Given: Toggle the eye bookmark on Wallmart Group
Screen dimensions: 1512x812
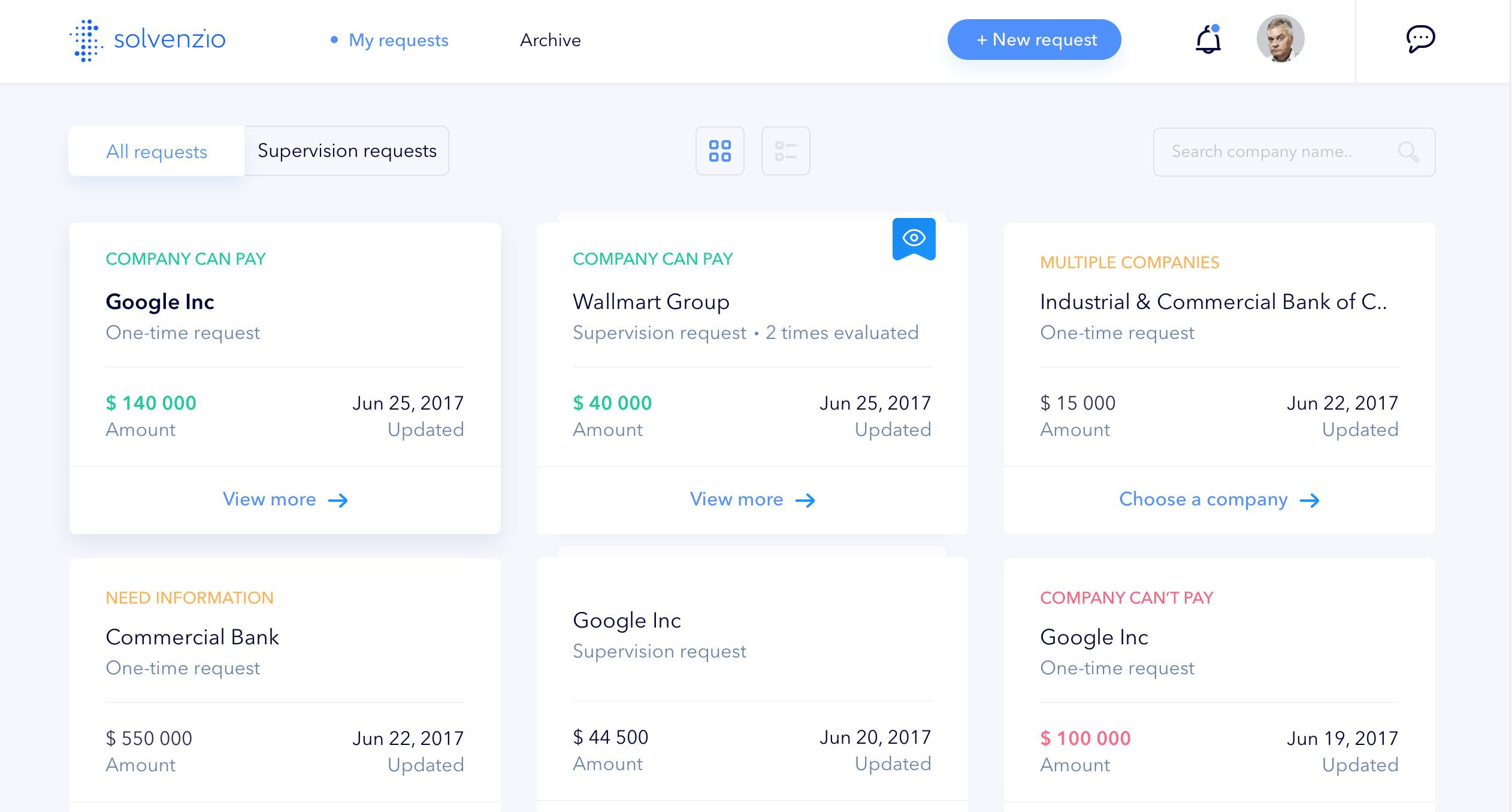Looking at the screenshot, I should (x=914, y=238).
